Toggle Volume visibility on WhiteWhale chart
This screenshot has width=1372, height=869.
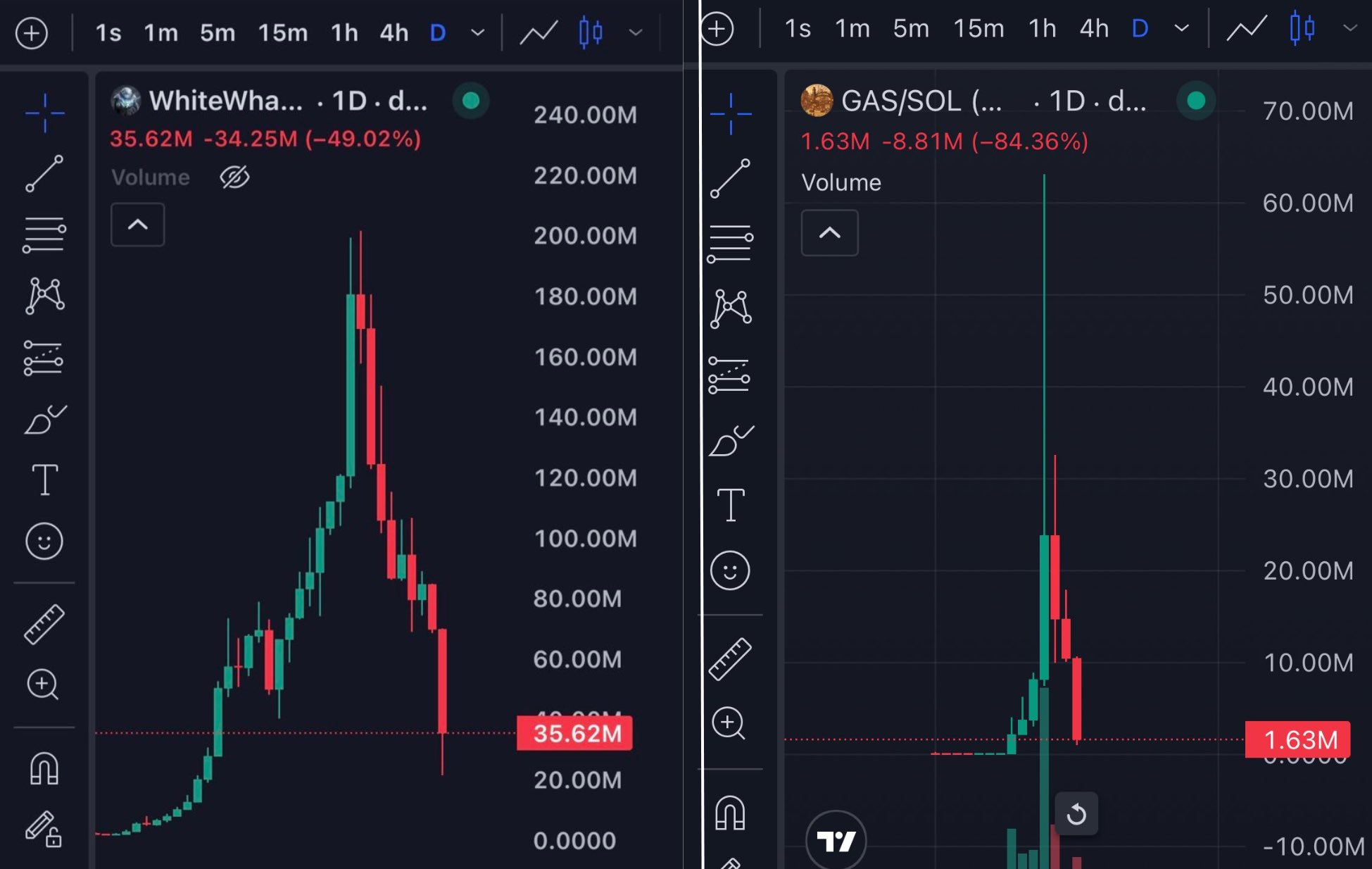tap(234, 177)
